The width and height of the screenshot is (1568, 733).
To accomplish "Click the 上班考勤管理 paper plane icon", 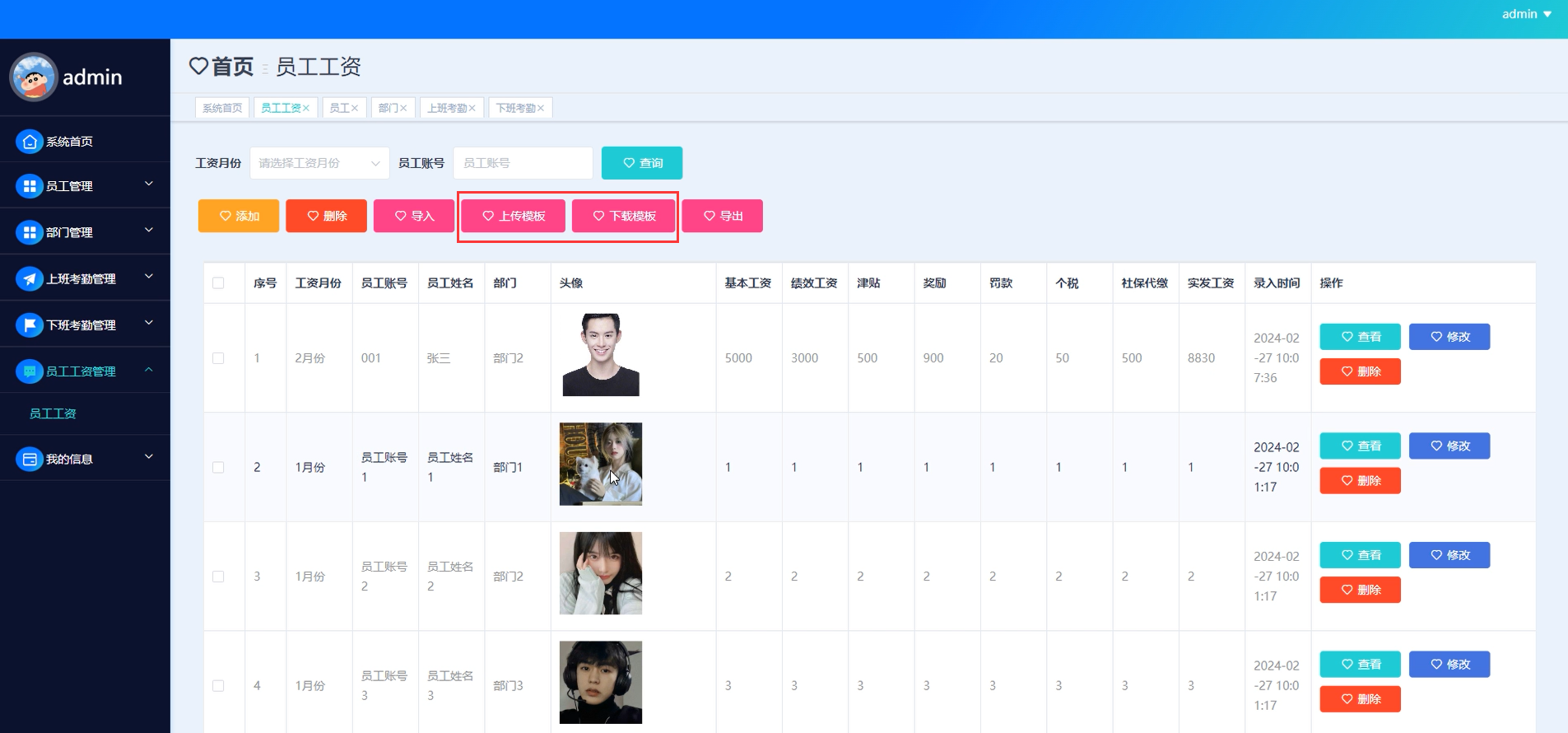I will click(30, 279).
